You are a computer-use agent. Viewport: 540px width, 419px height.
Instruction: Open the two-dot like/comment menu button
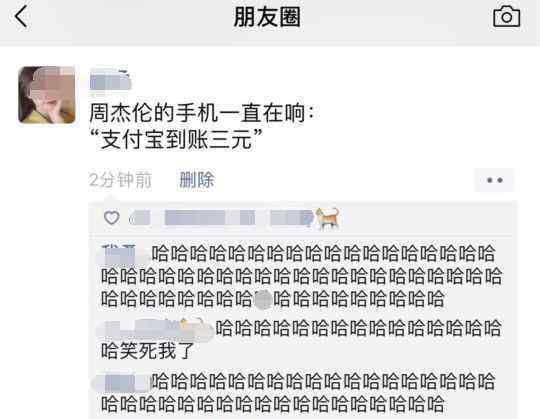(x=495, y=180)
